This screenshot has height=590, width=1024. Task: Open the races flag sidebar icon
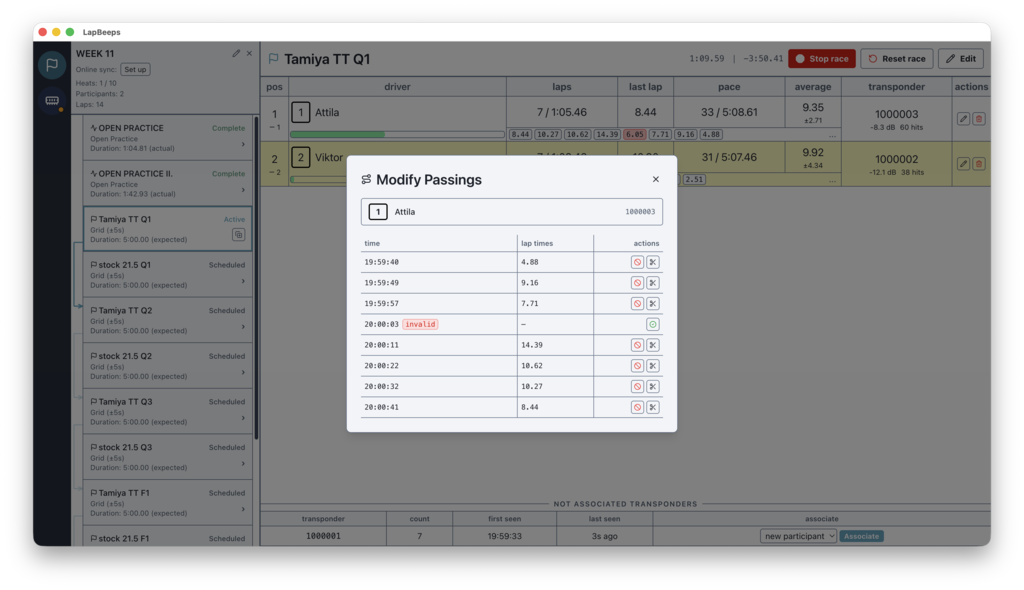[x=52, y=65]
